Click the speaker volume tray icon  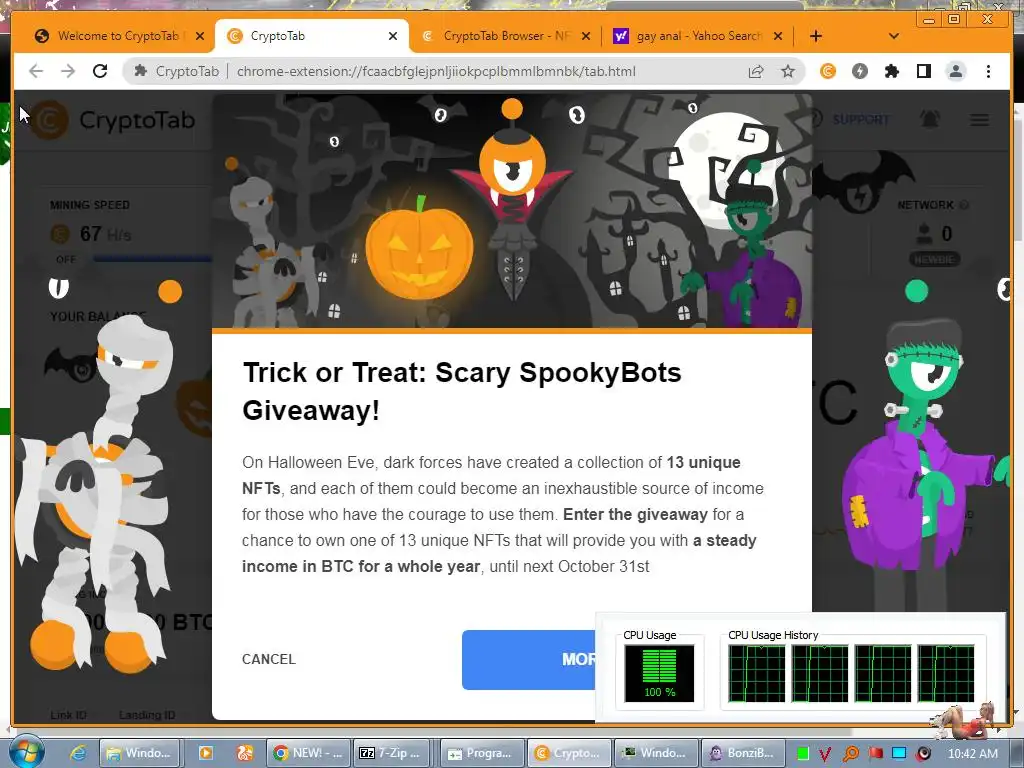pyautogui.click(x=923, y=754)
